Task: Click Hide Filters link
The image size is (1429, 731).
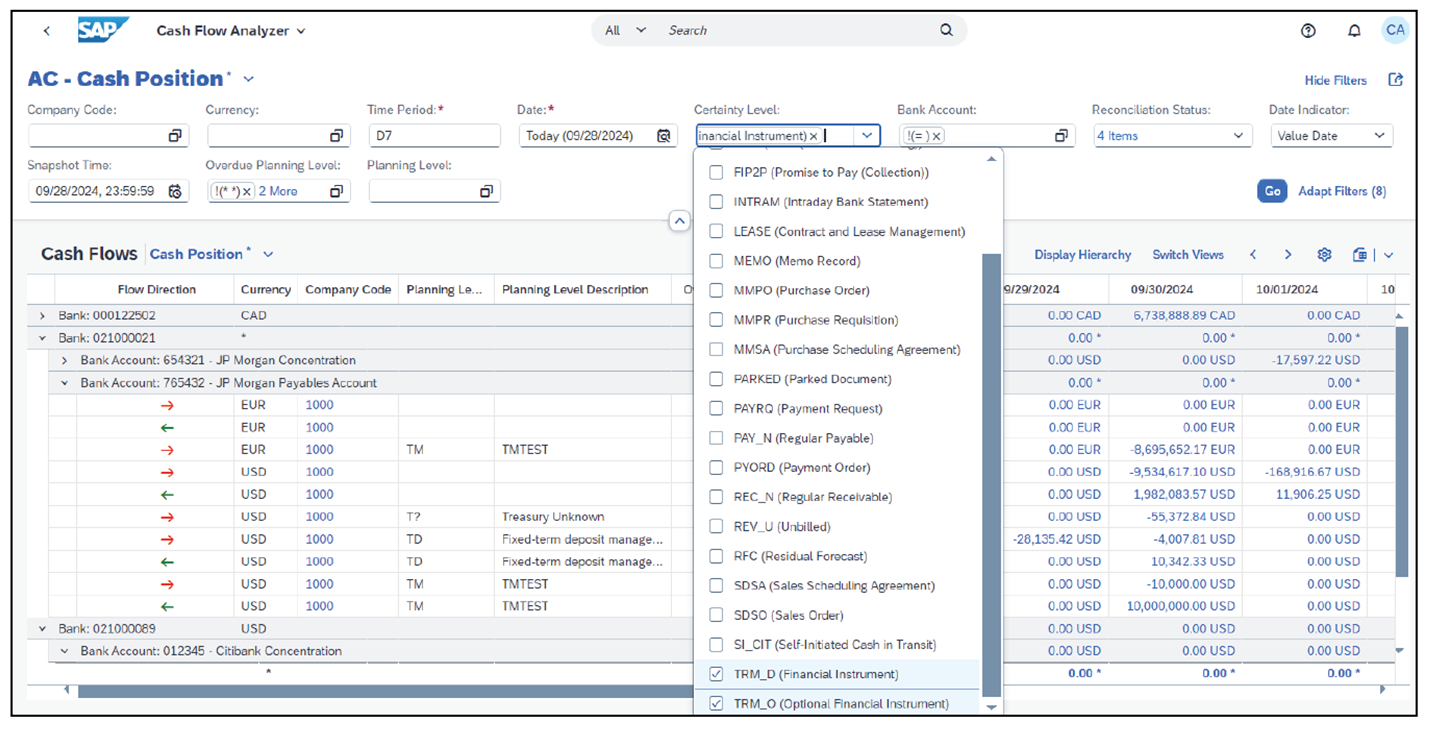Action: point(1336,80)
